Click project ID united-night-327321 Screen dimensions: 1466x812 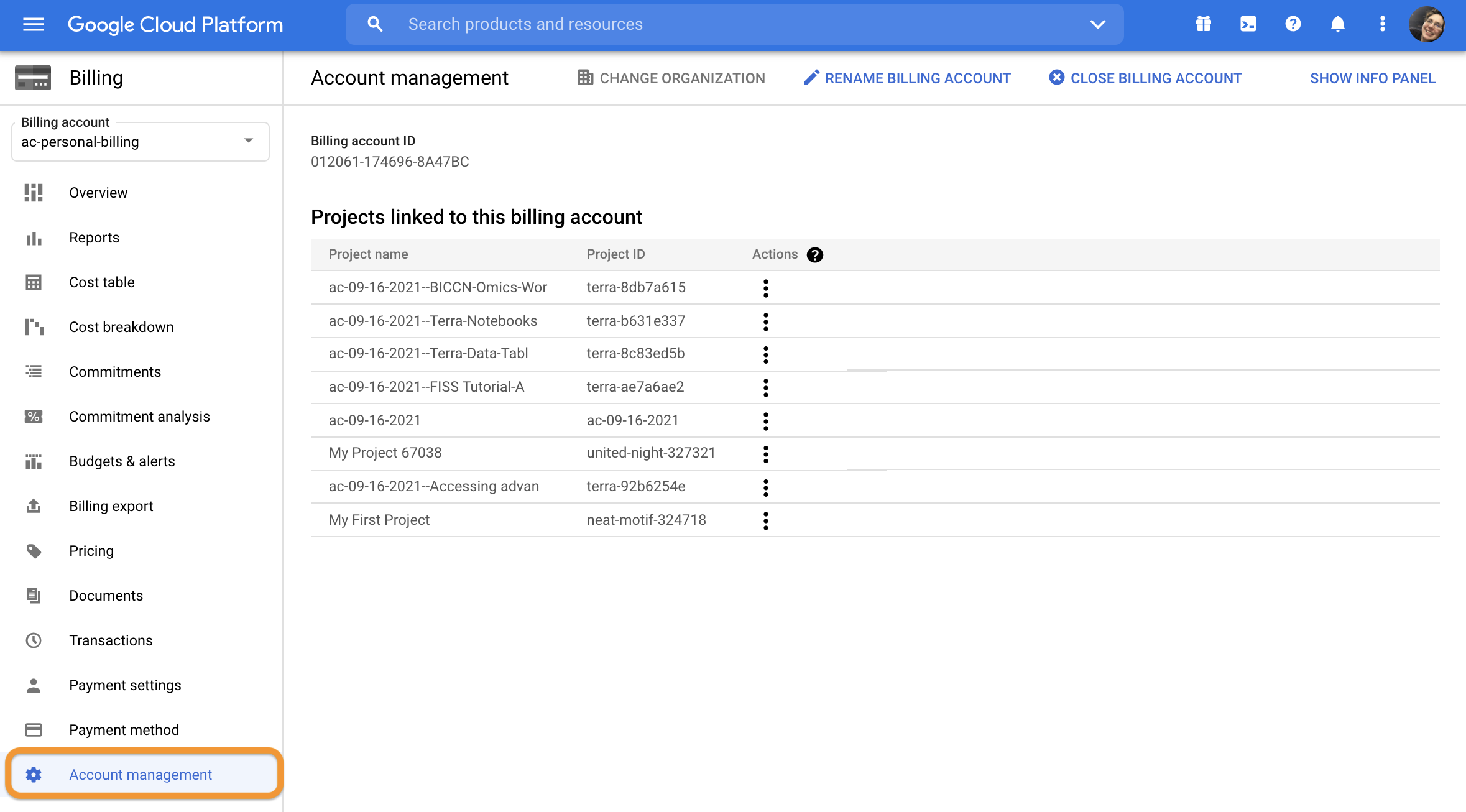click(x=651, y=453)
